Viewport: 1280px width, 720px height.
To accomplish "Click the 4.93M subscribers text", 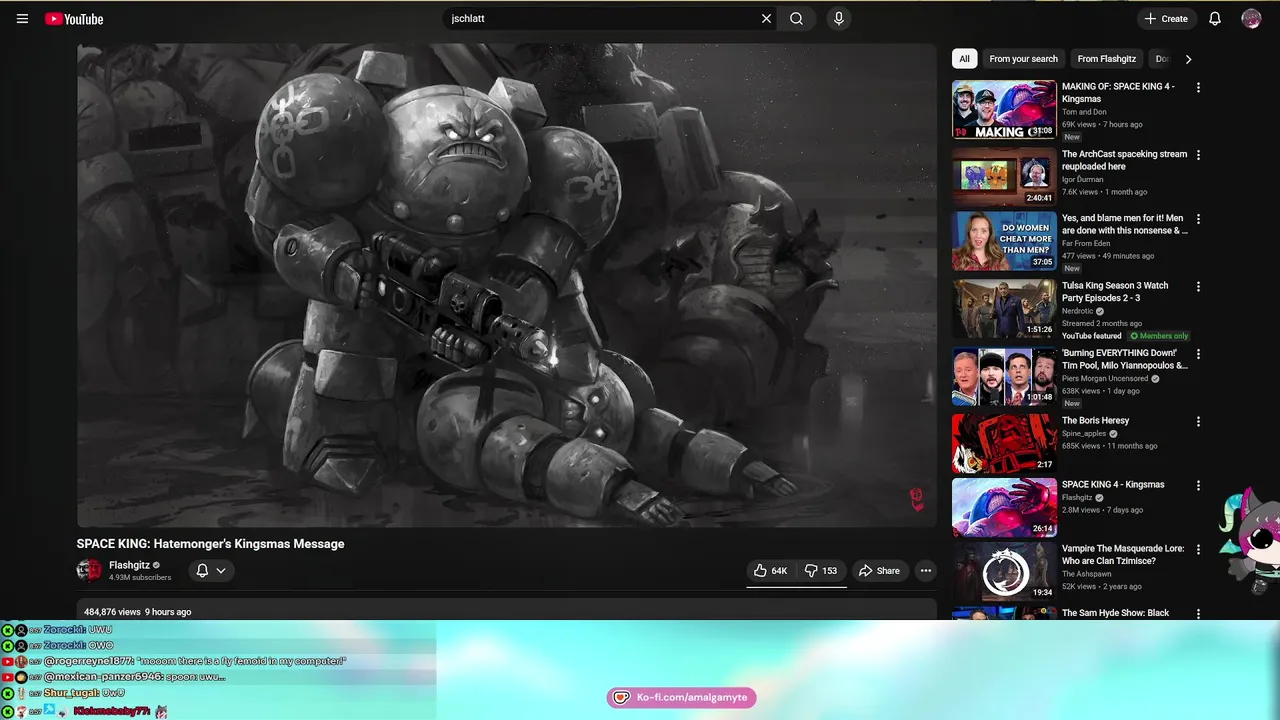I will click(x=140, y=578).
